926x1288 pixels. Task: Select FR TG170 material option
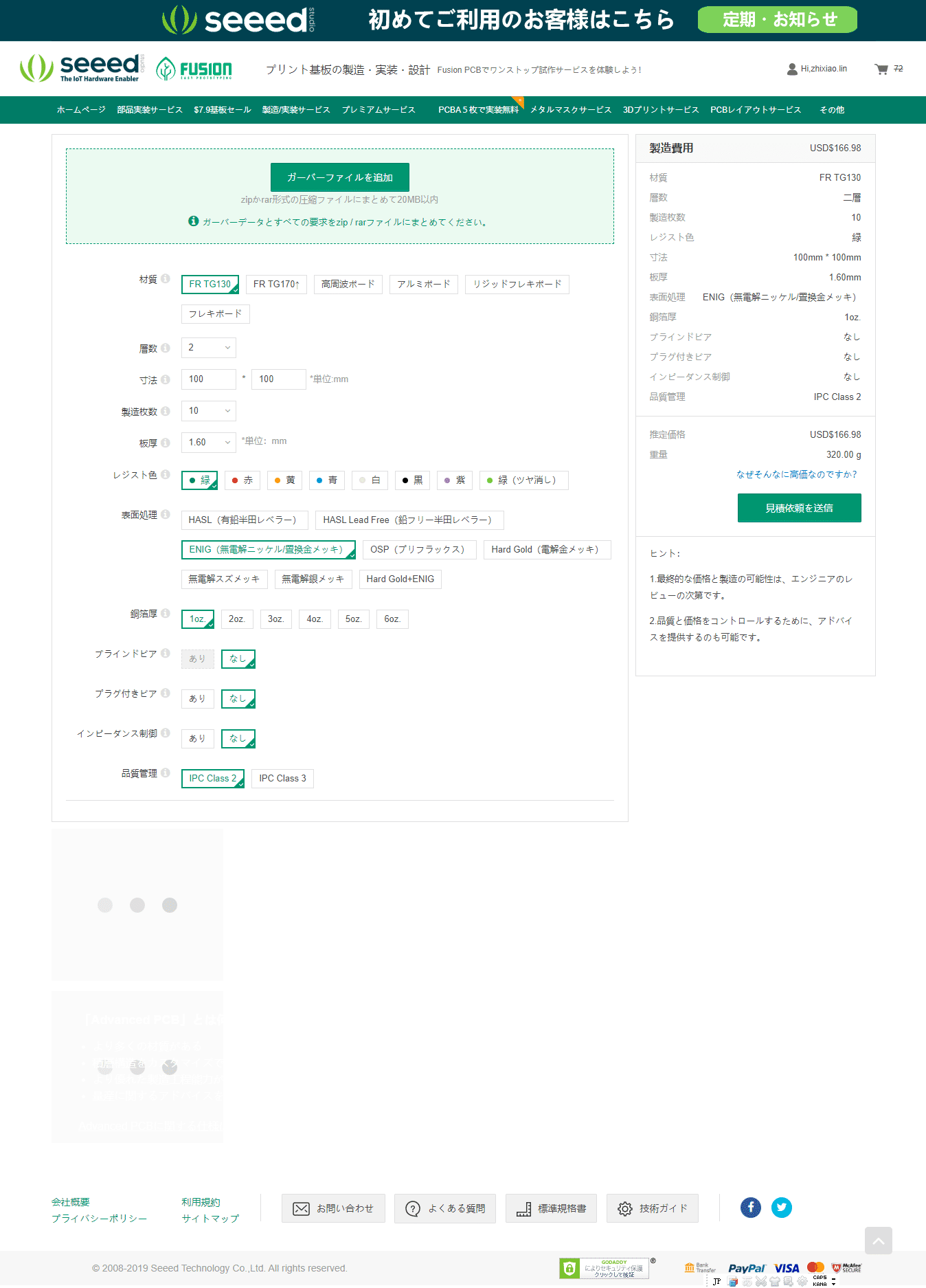pyautogui.click(x=276, y=285)
